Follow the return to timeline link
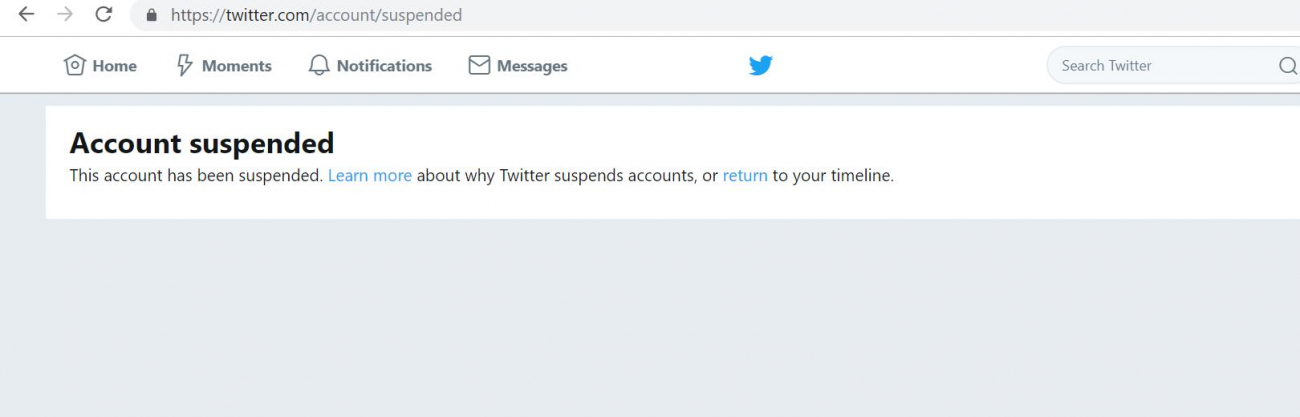This screenshot has width=1300, height=417. [745, 175]
